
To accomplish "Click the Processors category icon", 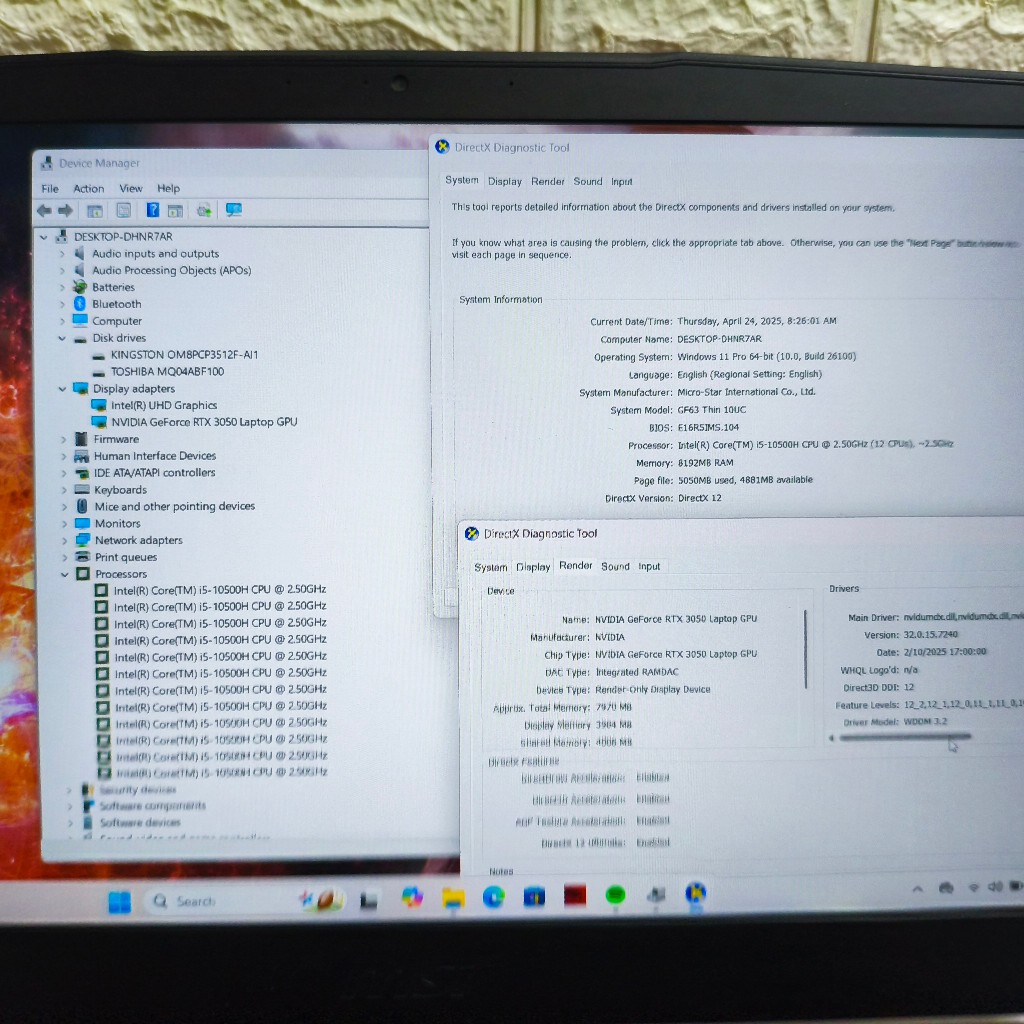I will (83, 574).
